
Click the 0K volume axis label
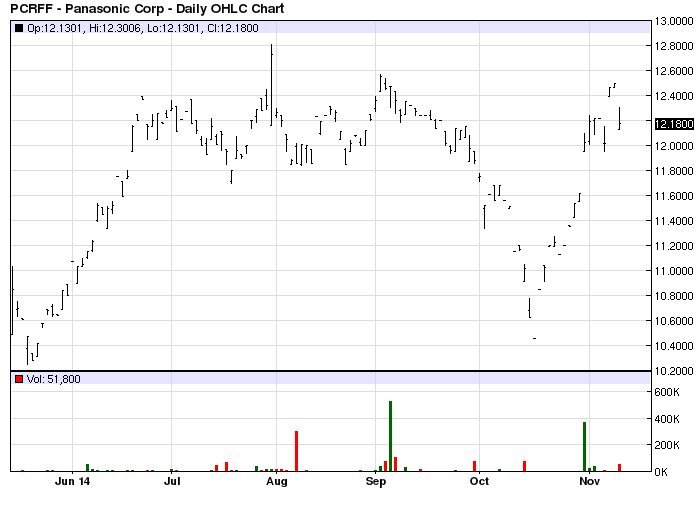pyautogui.click(x=661, y=472)
